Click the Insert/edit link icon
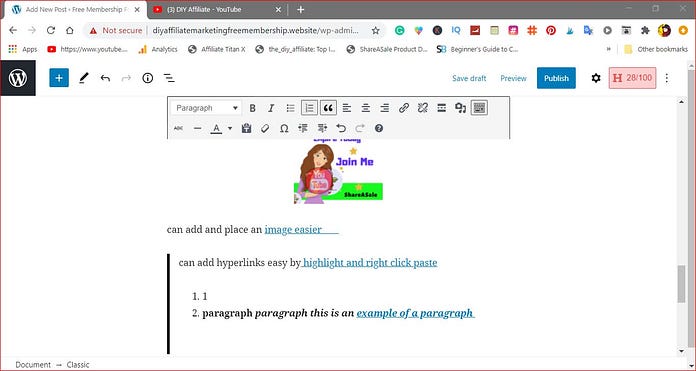This screenshot has width=696, height=371. (403, 108)
